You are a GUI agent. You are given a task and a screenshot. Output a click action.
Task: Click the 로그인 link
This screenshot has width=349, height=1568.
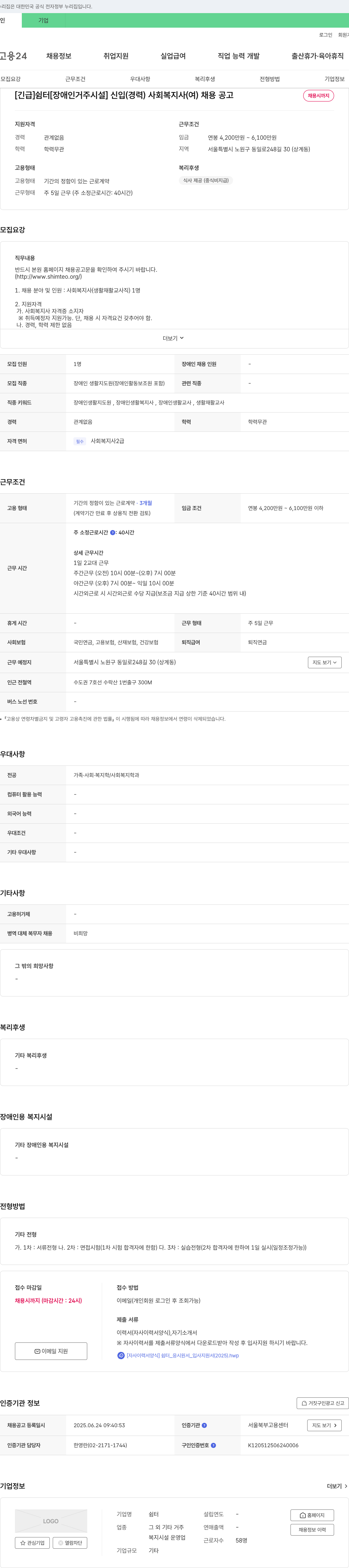pos(325,35)
